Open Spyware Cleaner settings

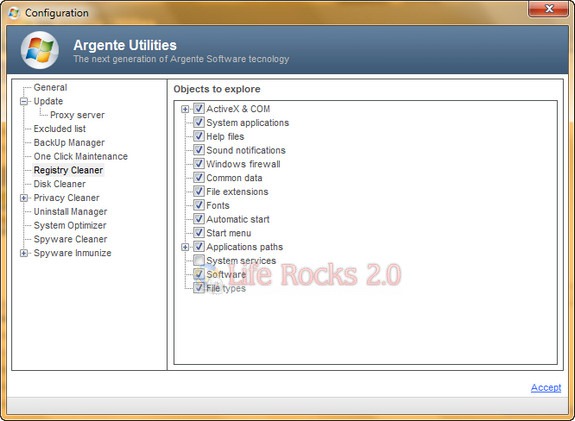click(x=70, y=239)
